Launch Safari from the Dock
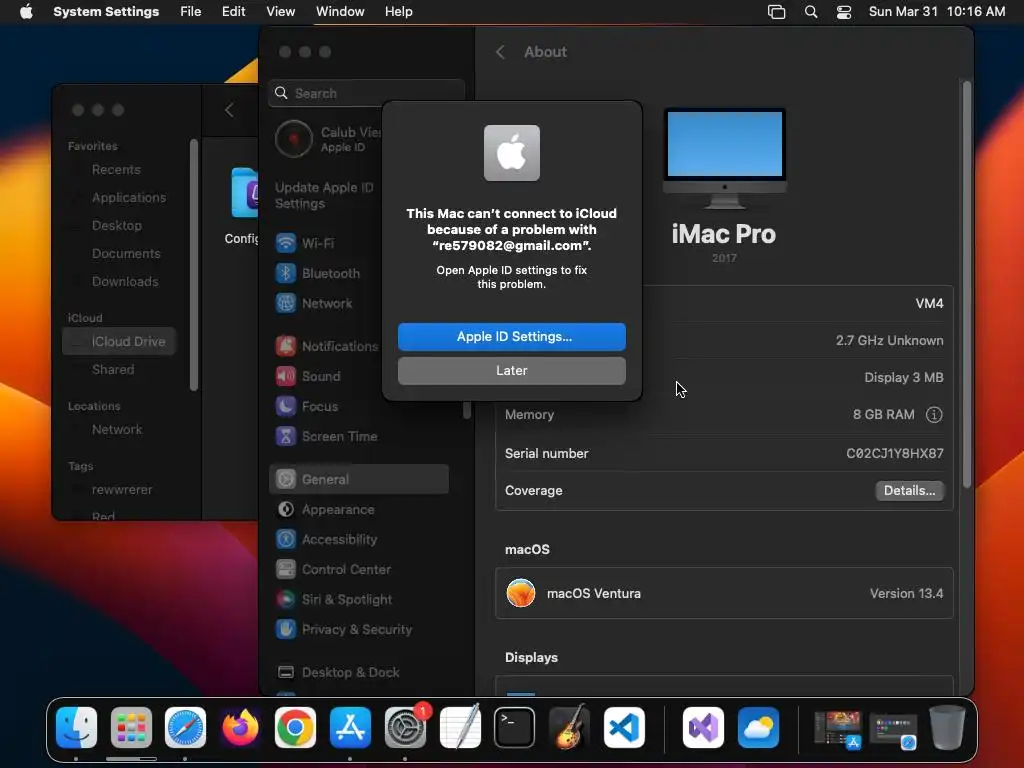The width and height of the screenshot is (1024, 768). [x=185, y=728]
